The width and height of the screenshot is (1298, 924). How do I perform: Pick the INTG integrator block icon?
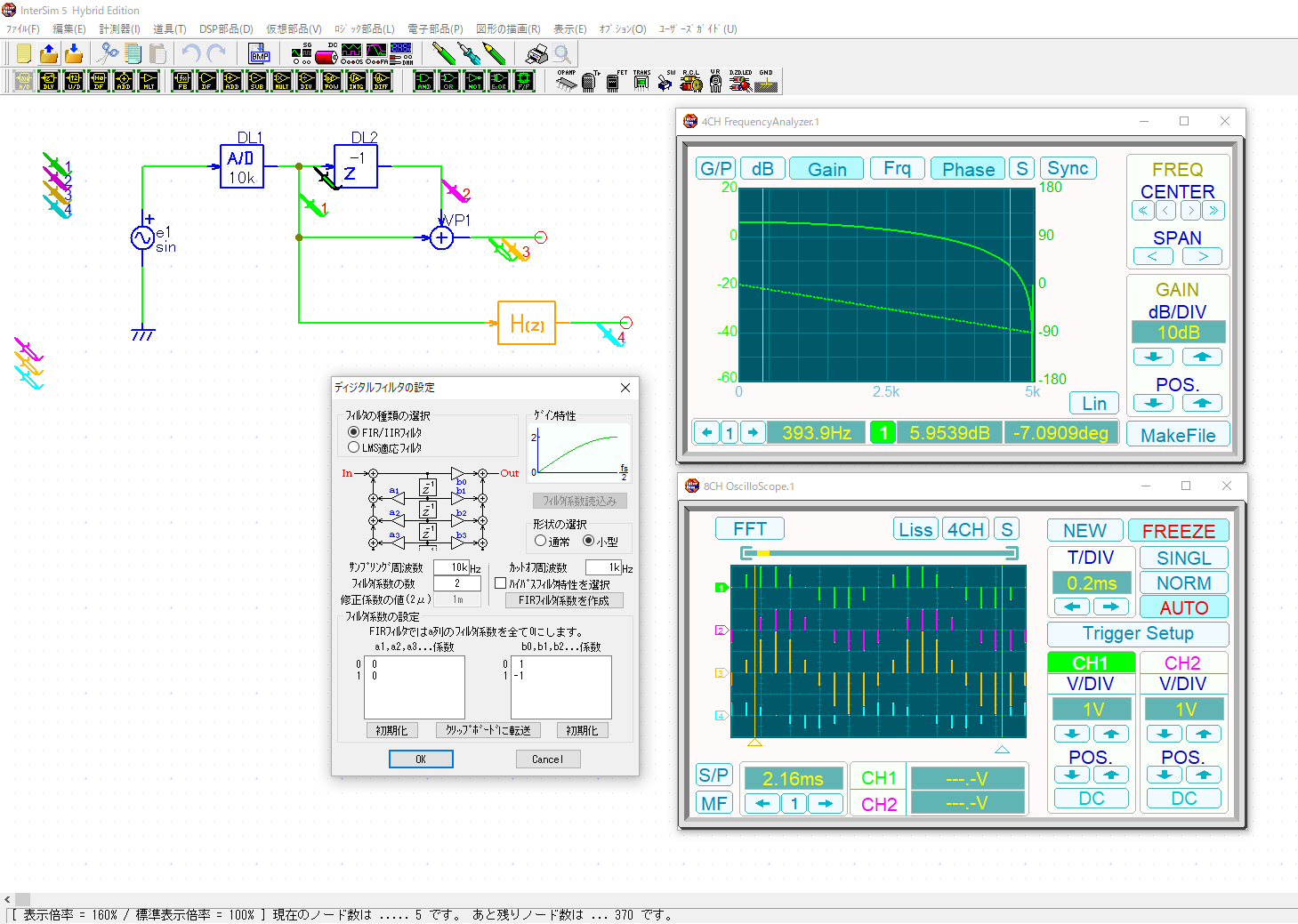356,82
